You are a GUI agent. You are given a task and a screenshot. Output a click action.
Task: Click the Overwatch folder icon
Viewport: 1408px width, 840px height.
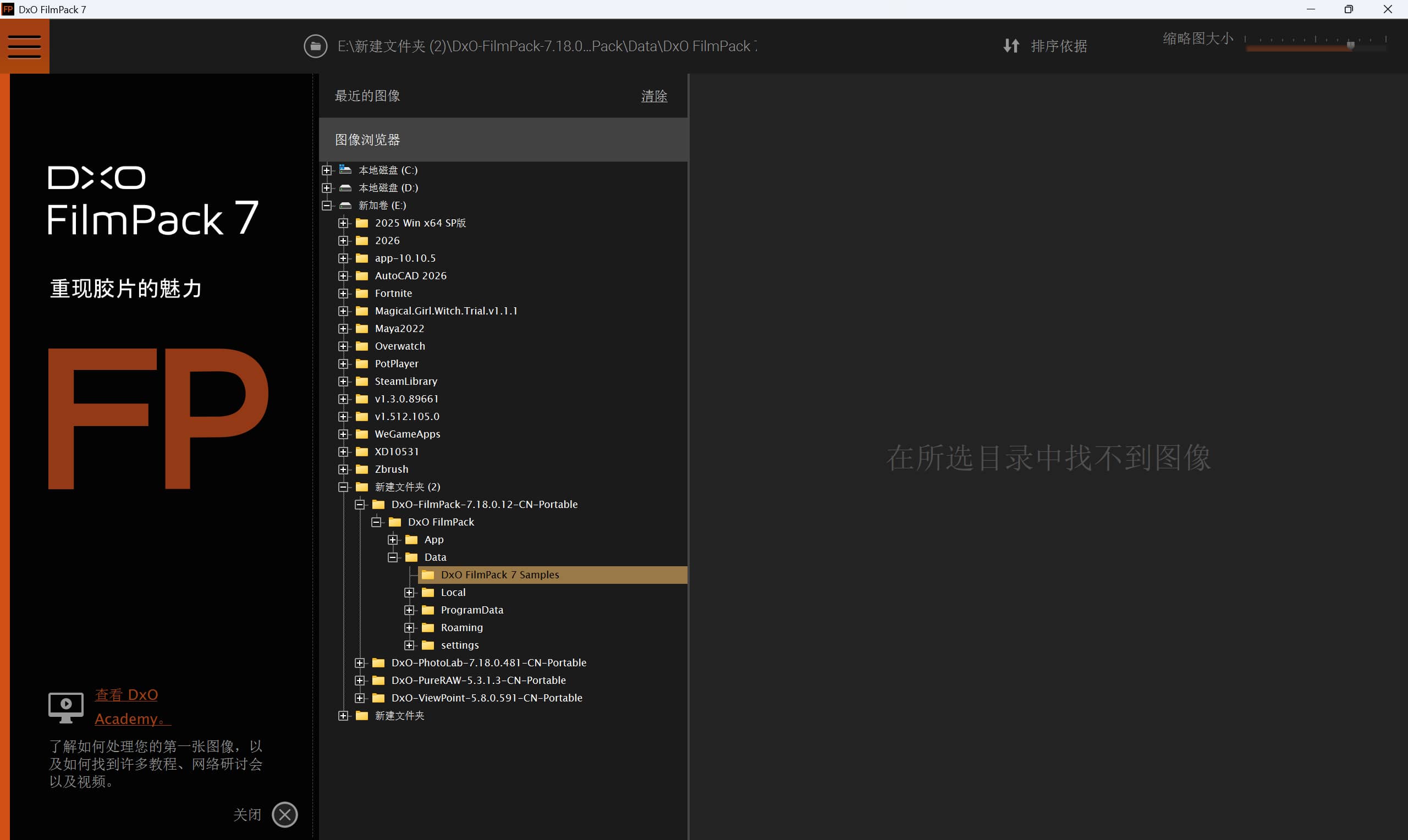pos(362,346)
